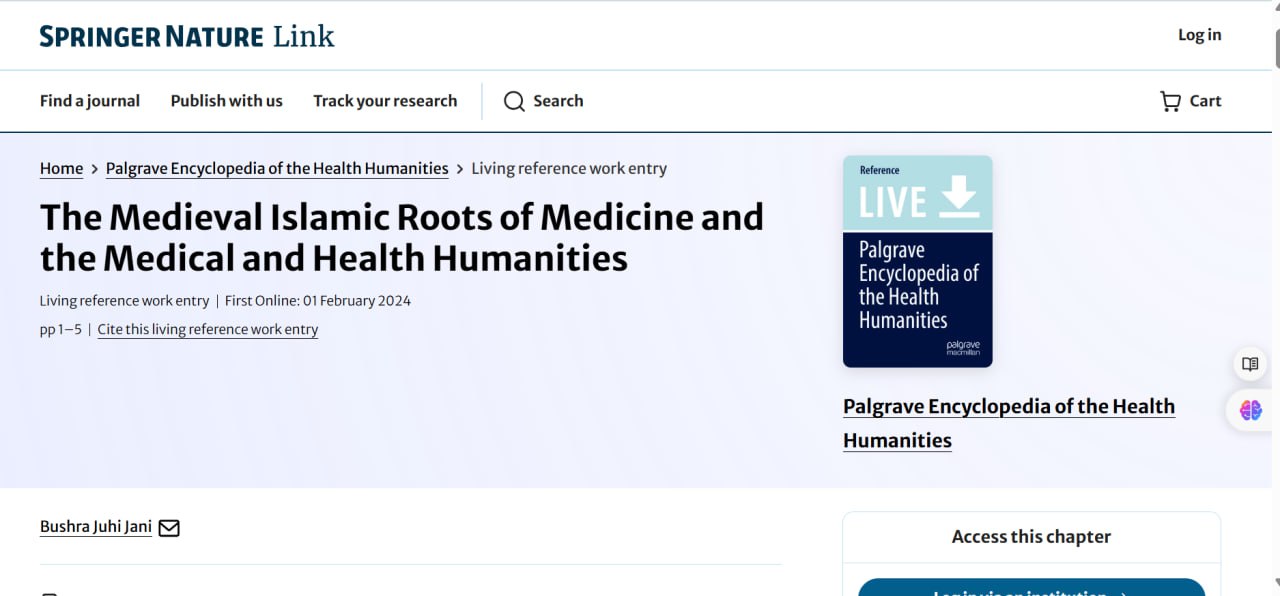The image size is (1280, 596).
Task: Click the magnifying glass search icon
Action: coord(514,101)
